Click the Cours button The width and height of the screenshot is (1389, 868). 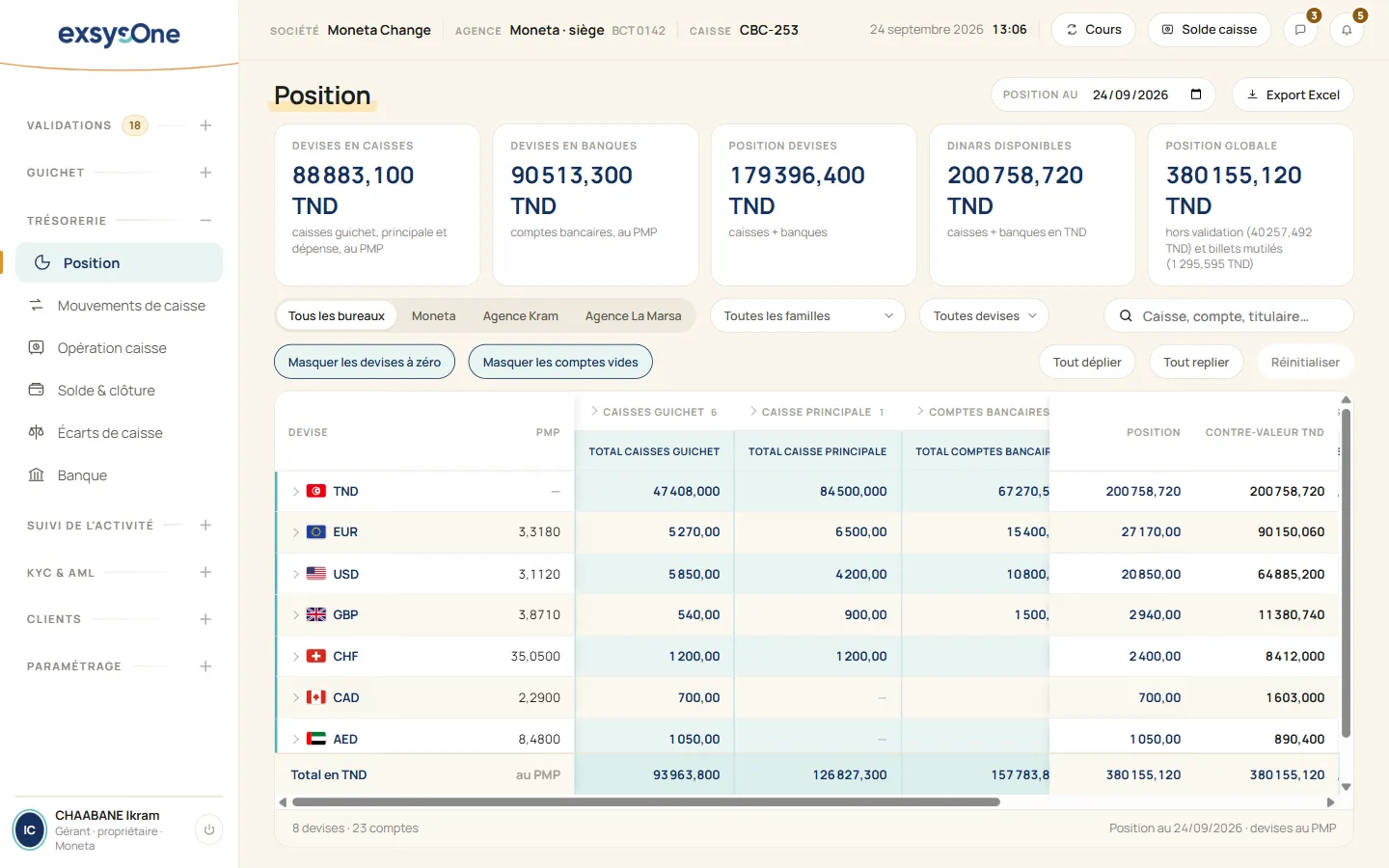[x=1093, y=30]
